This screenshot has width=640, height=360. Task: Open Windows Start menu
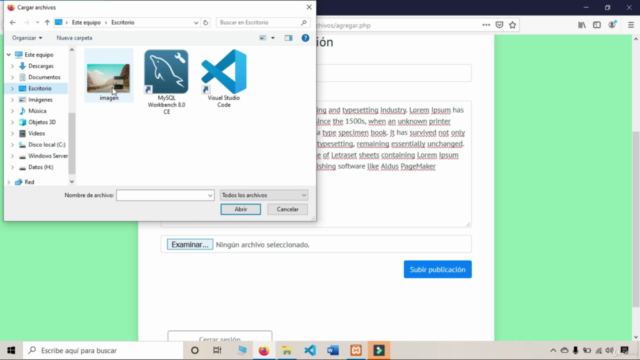pyautogui.click(x=11, y=350)
